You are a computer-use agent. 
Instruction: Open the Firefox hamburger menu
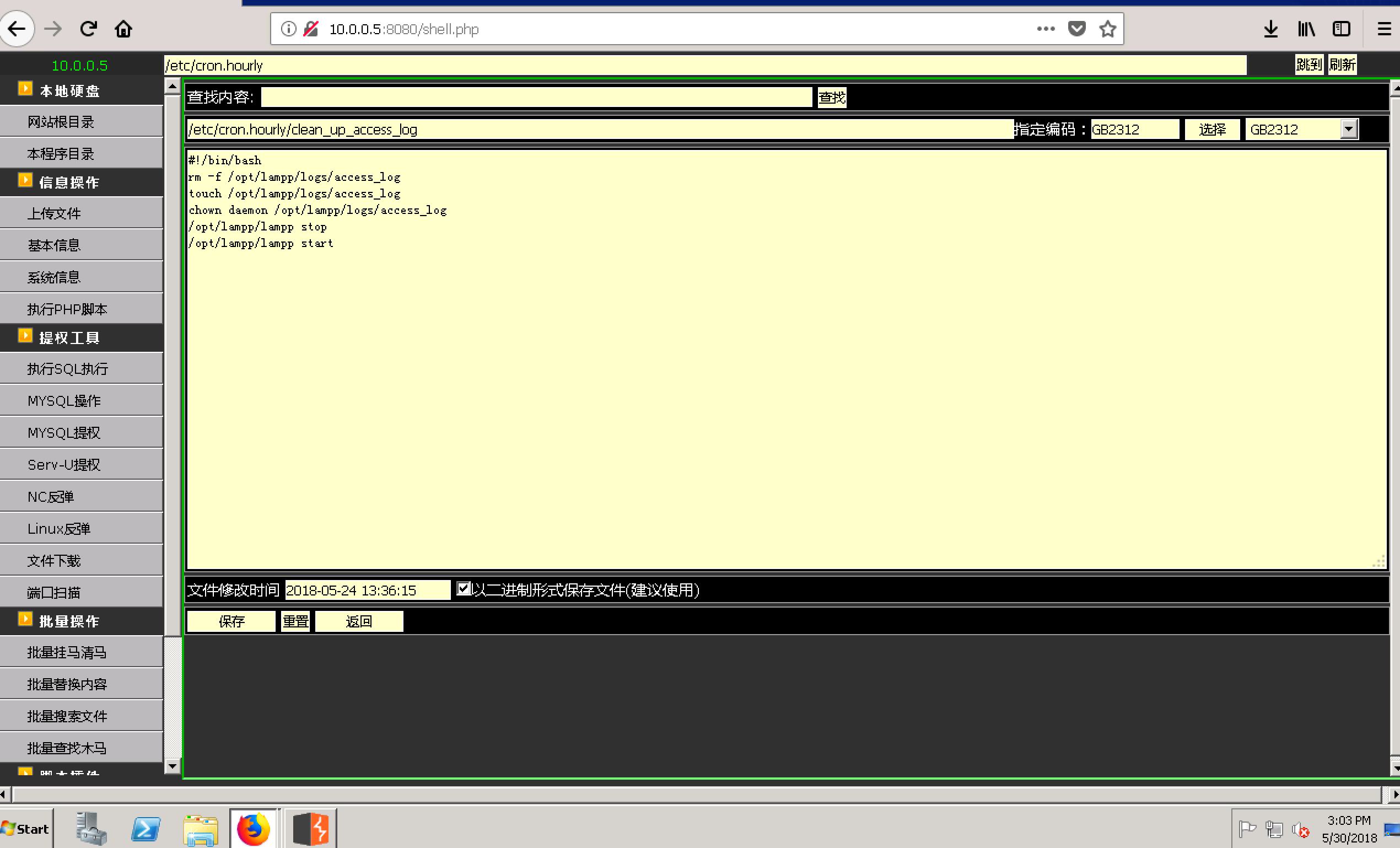1384,29
